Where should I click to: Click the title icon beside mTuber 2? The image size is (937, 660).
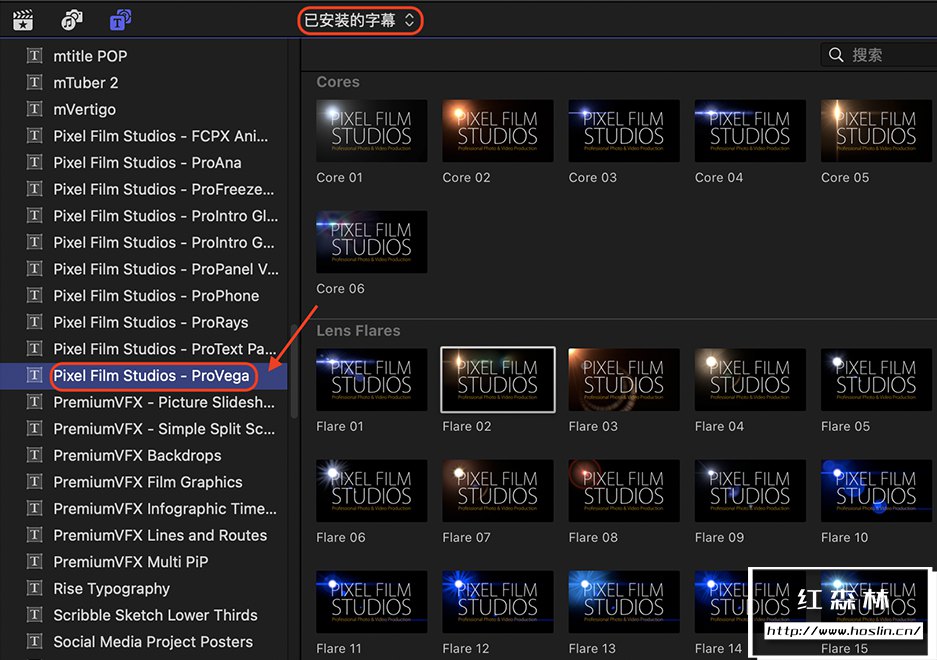[x=35, y=82]
